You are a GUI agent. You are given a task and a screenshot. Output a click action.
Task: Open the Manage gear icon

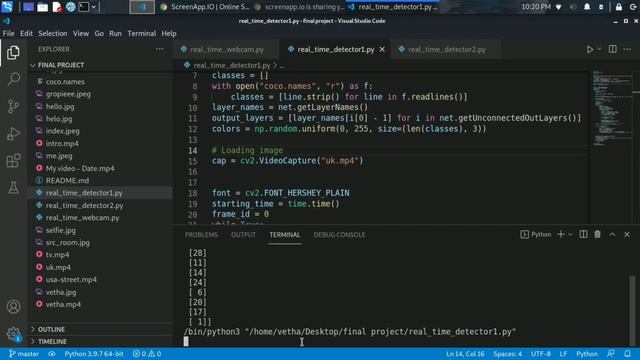coord(13,333)
